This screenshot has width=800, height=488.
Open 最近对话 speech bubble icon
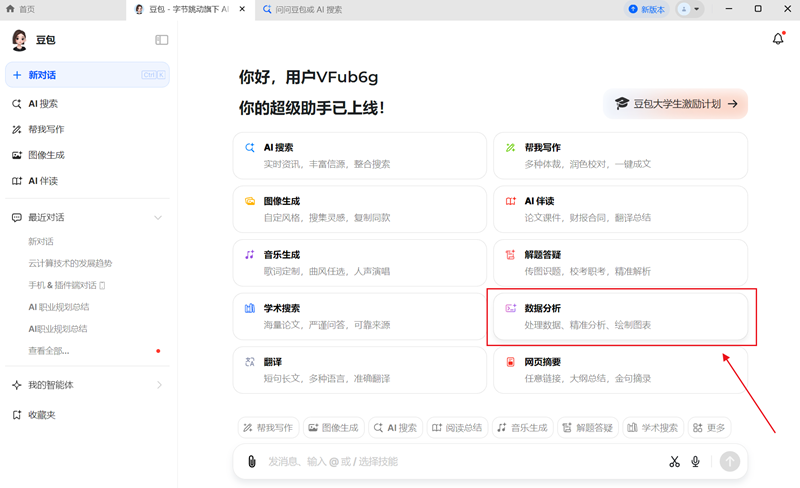(17, 217)
